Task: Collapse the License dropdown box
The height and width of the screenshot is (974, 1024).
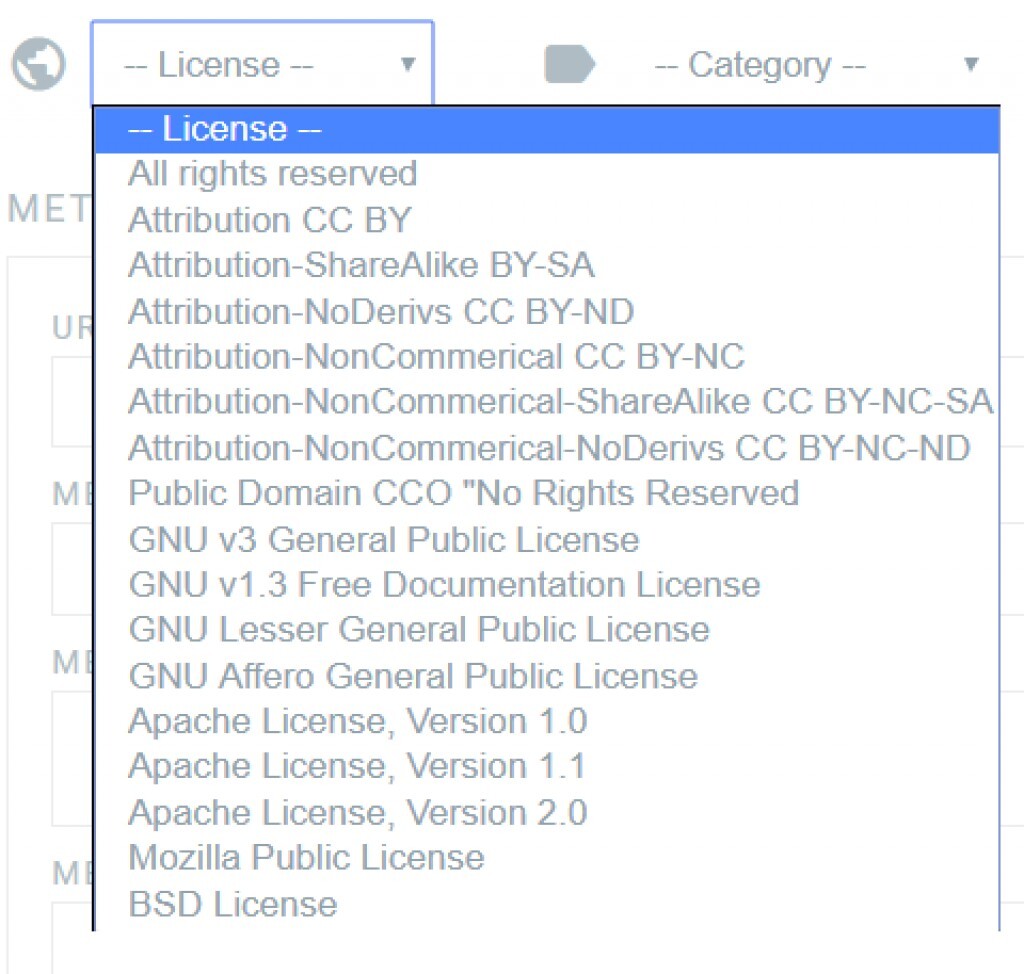Action: [262, 65]
